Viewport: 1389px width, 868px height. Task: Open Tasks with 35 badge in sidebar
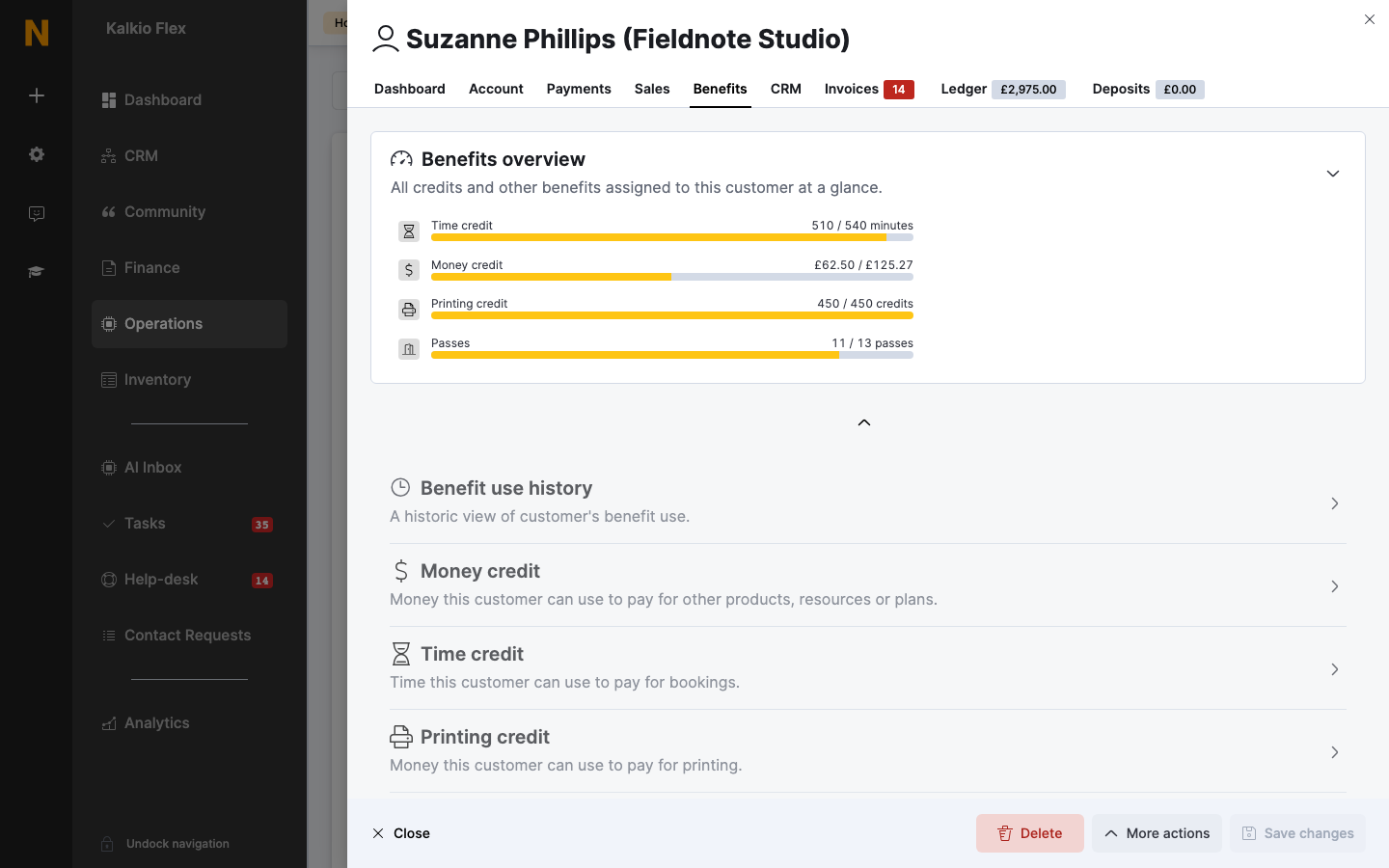189,524
